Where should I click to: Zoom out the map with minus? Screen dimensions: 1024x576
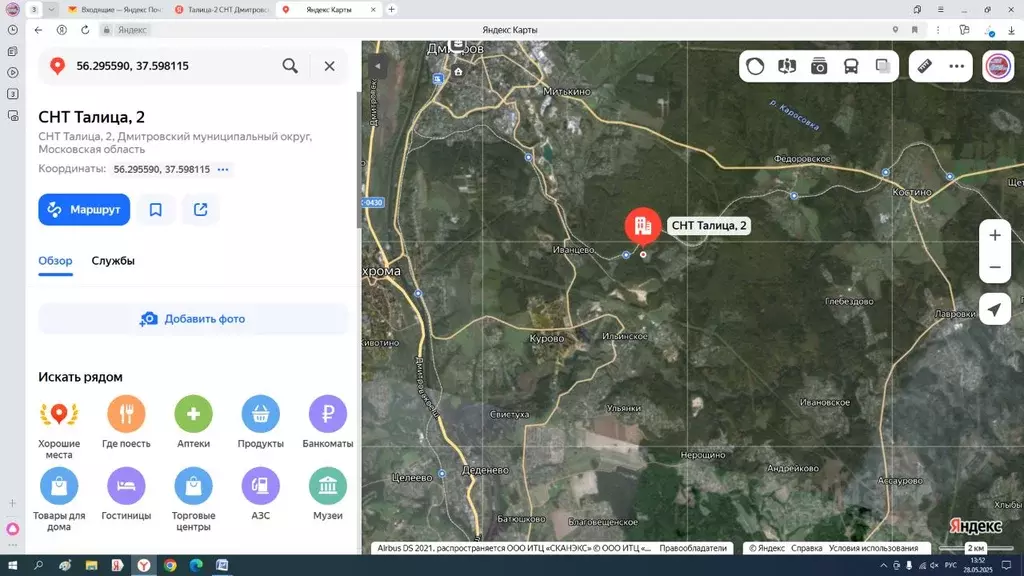(x=995, y=267)
